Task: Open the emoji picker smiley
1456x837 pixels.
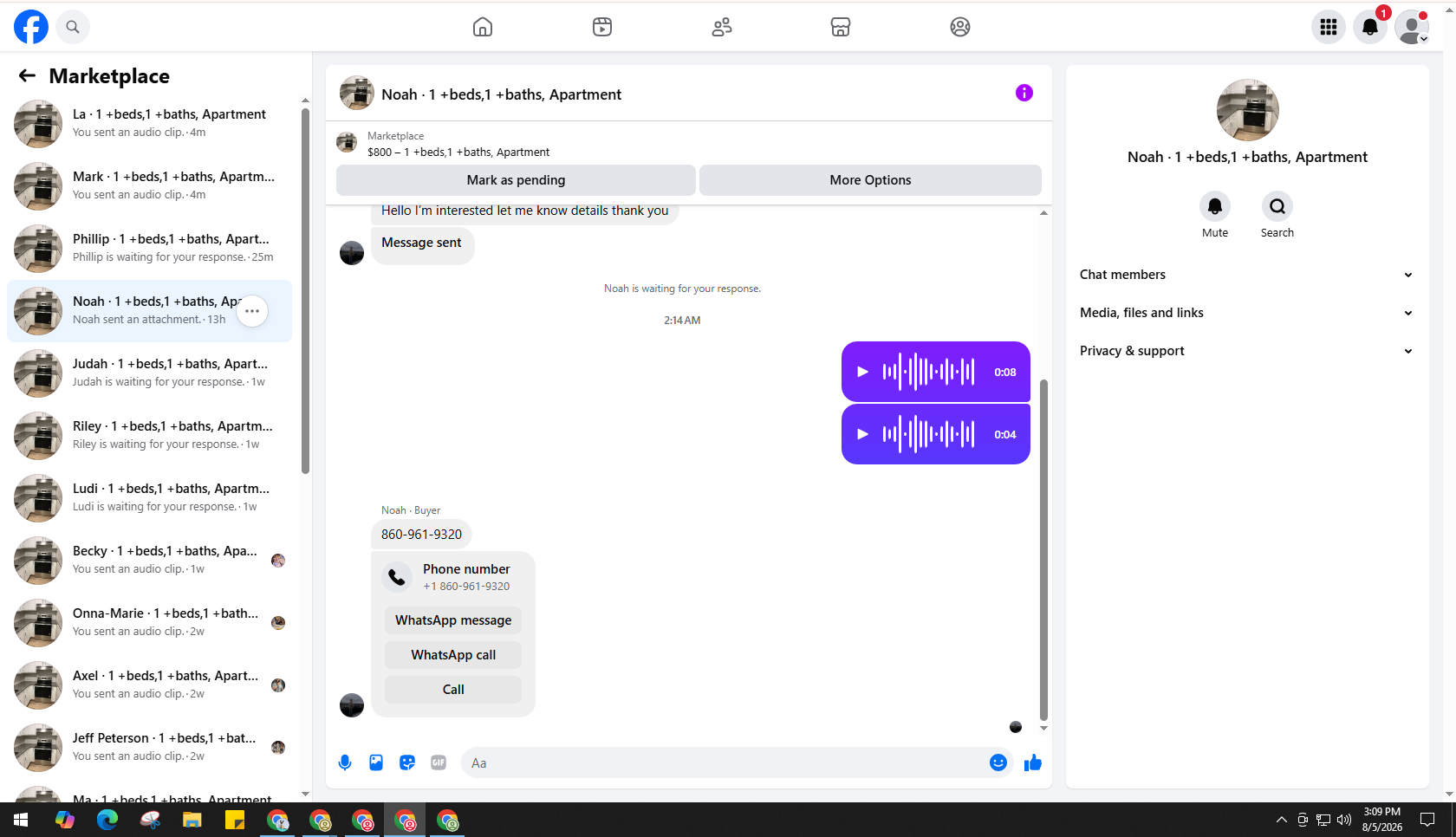Action: point(998,762)
